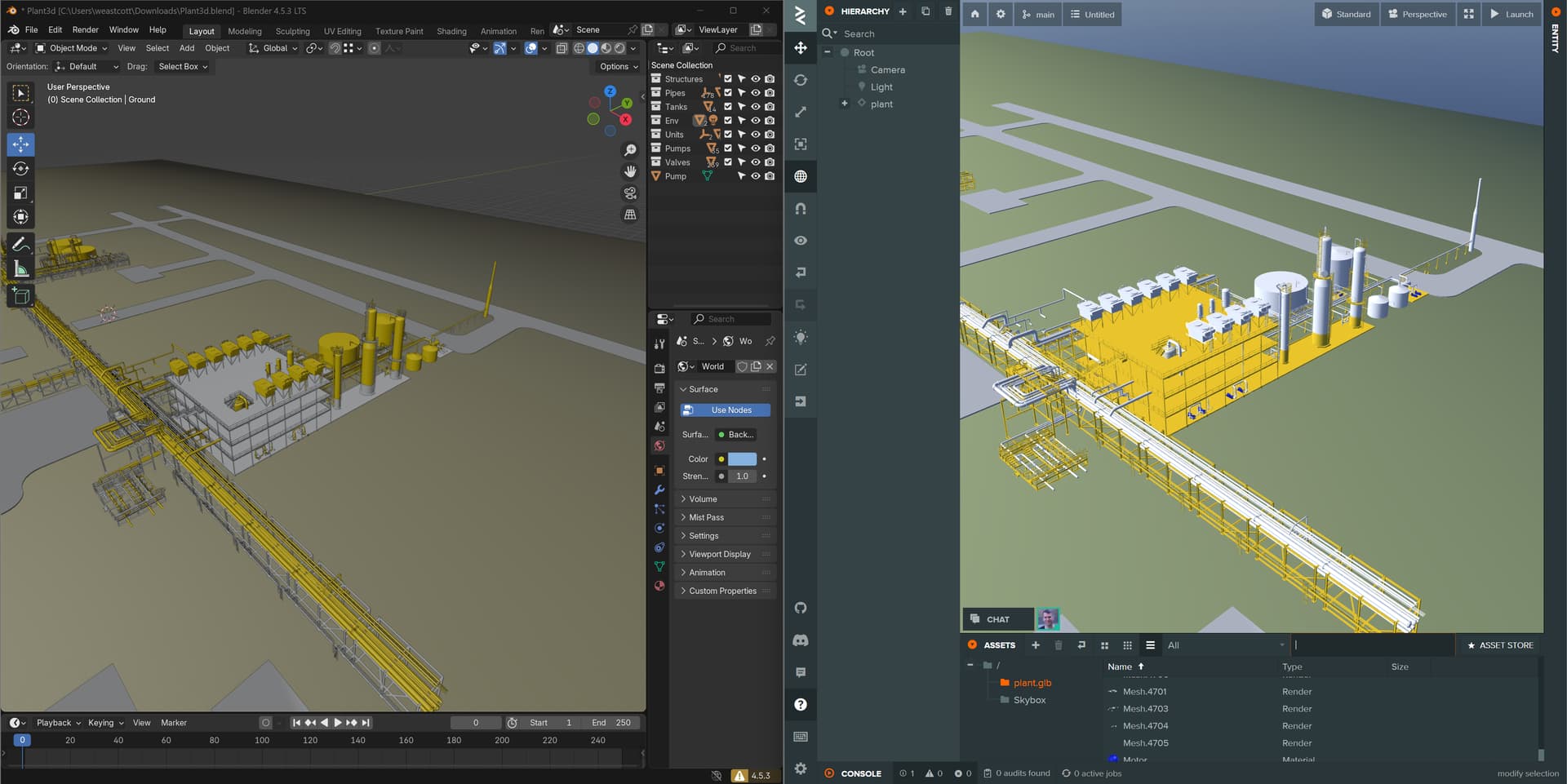Screen dimensions: 1567x784
Task: Click the Discord icon in PlayCanvas sidebar
Action: 801,640
